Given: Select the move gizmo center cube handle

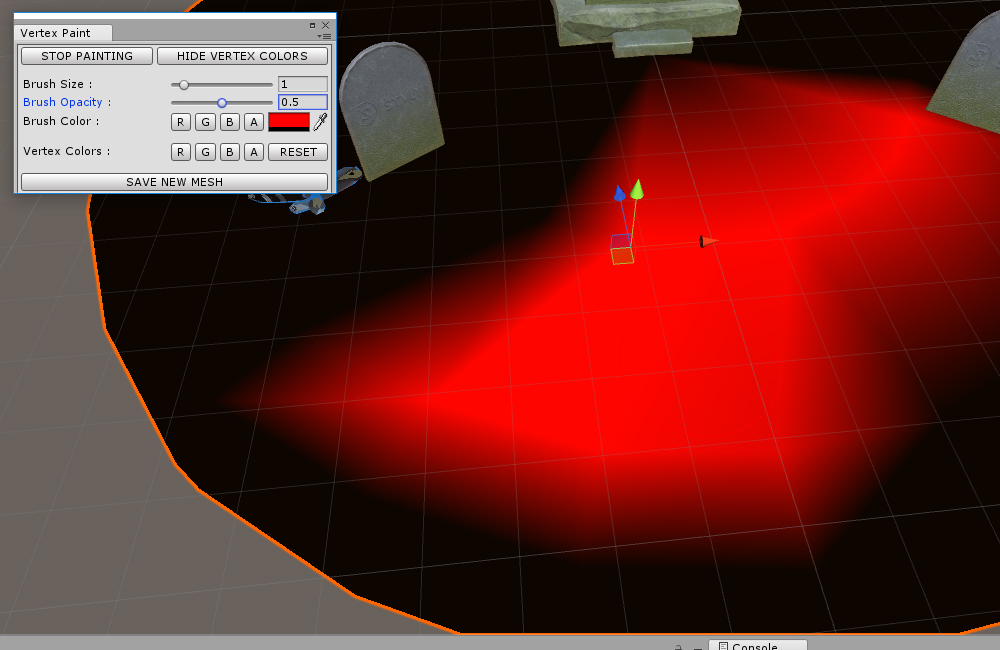Looking at the screenshot, I should click(x=622, y=249).
